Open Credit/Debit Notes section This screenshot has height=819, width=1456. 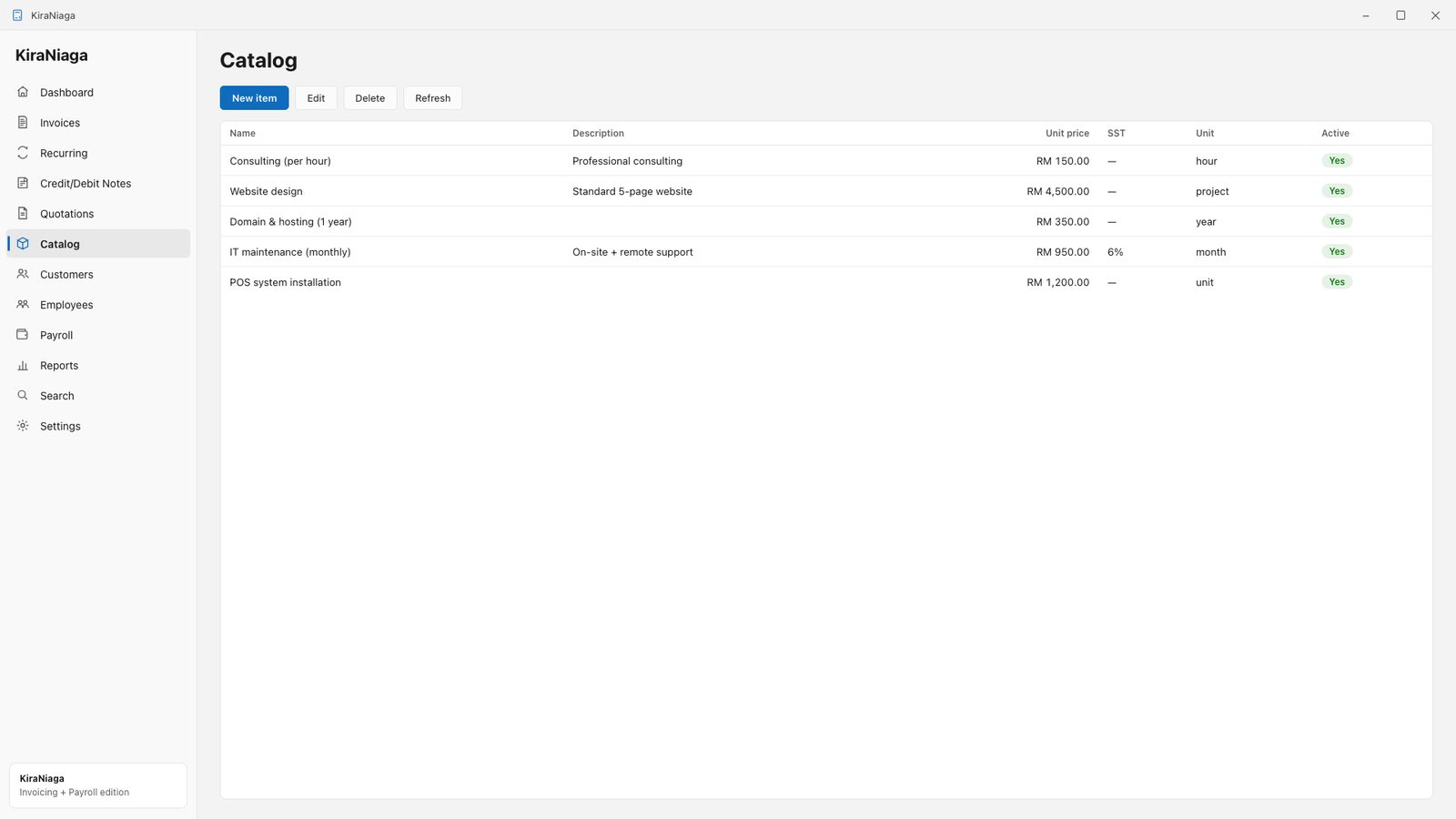click(x=98, y=183)
